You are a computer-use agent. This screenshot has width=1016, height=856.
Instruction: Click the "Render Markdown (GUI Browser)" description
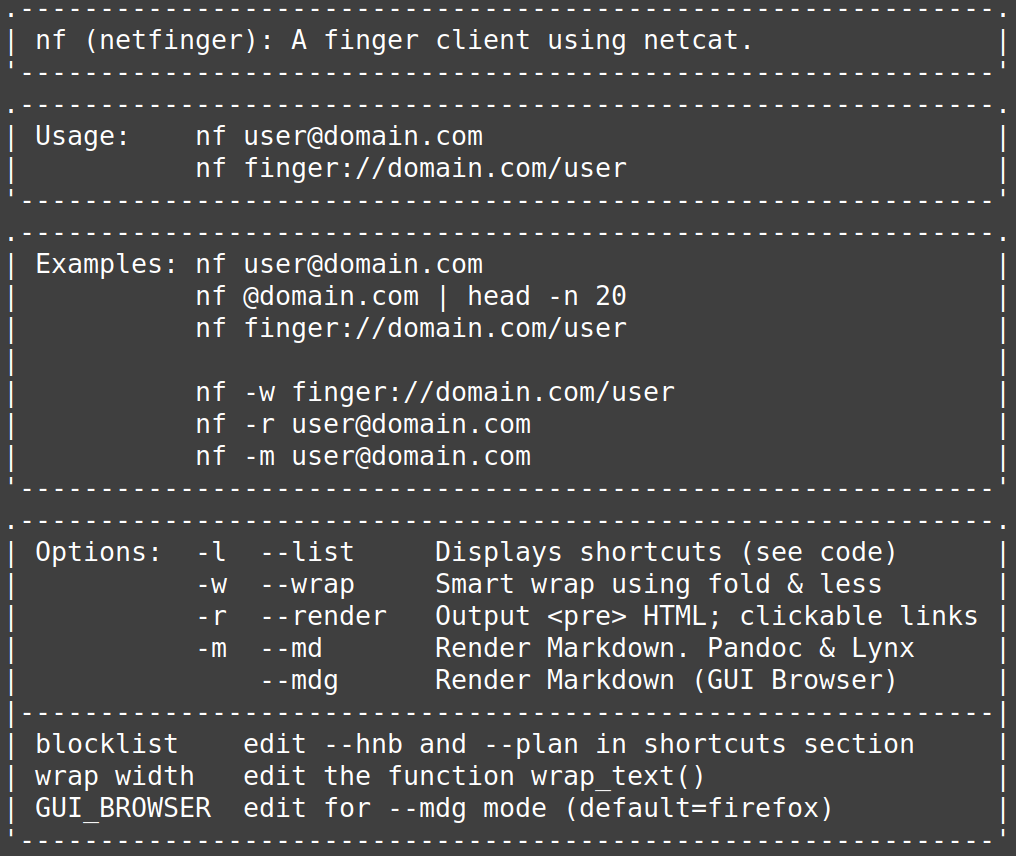(x=666, y=680)
